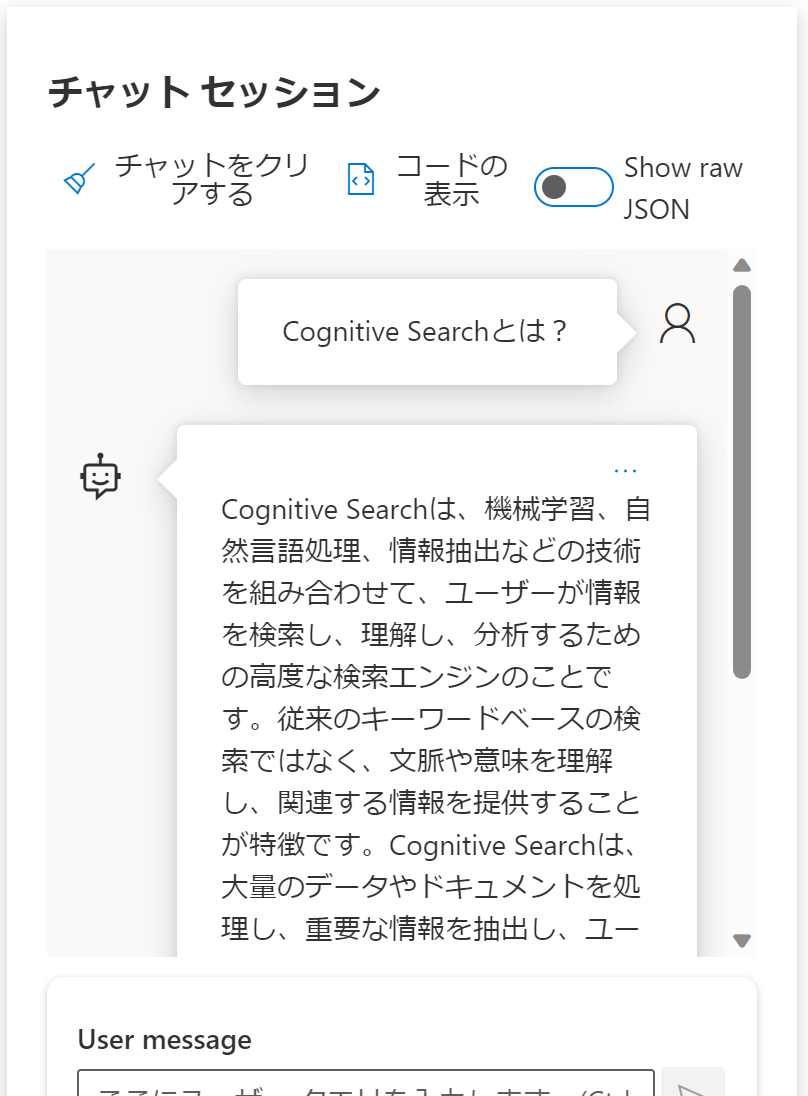
Task: Click the broom clear-chat icon
Action: click(79, 179)
